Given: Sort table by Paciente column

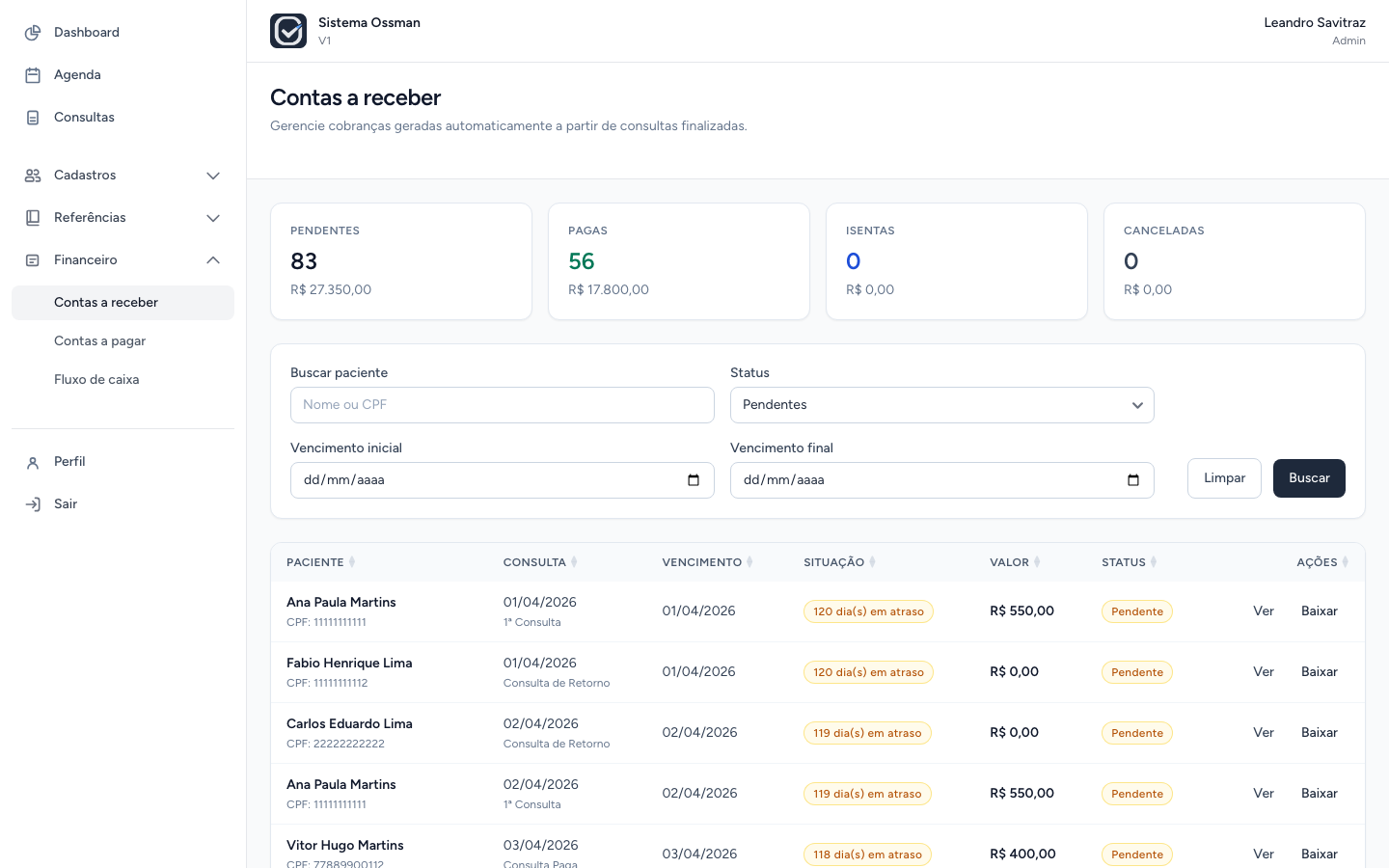Looking at the screenshot, I should pyautogui.click(x=321, y=562).
